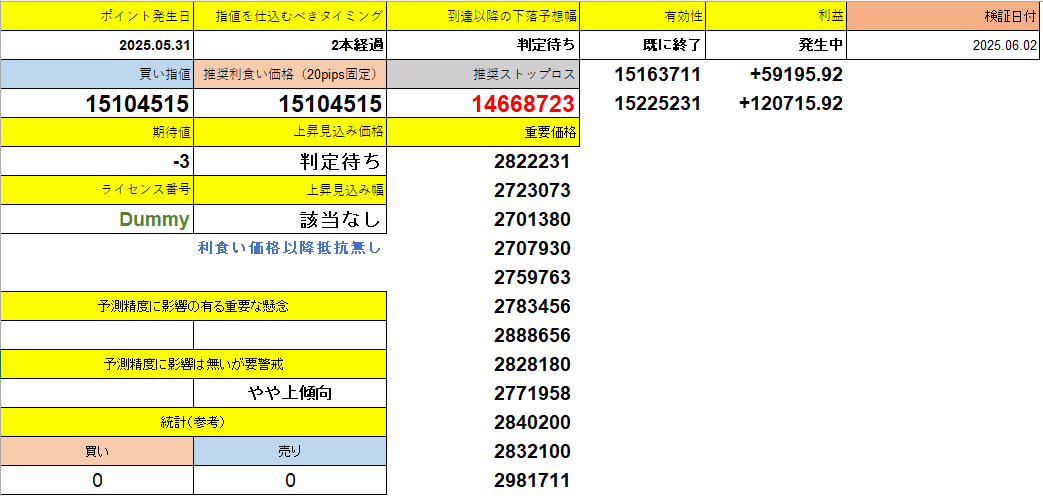Viewport: 1043px width, 496px height.
Task: Select the important price 2771958
Action: (532, 394)
